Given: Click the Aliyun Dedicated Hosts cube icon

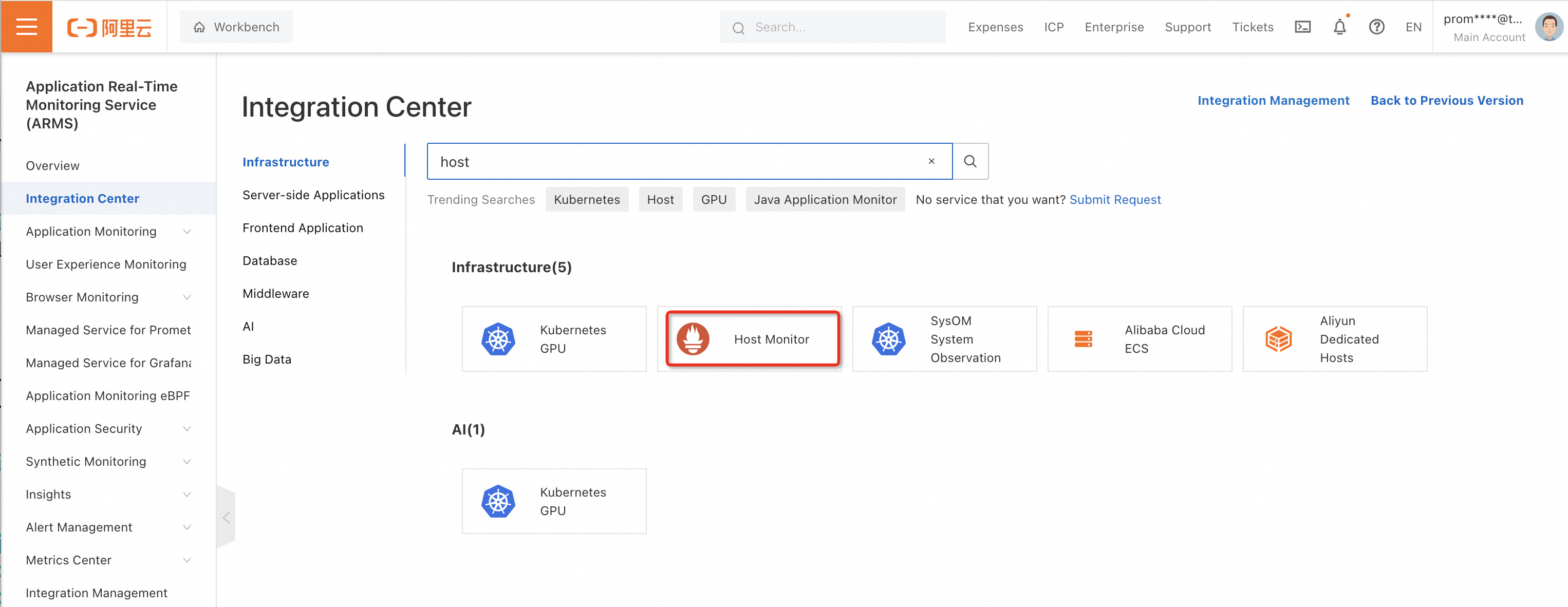Looking at the screenshot, I should click(1278, 339).
